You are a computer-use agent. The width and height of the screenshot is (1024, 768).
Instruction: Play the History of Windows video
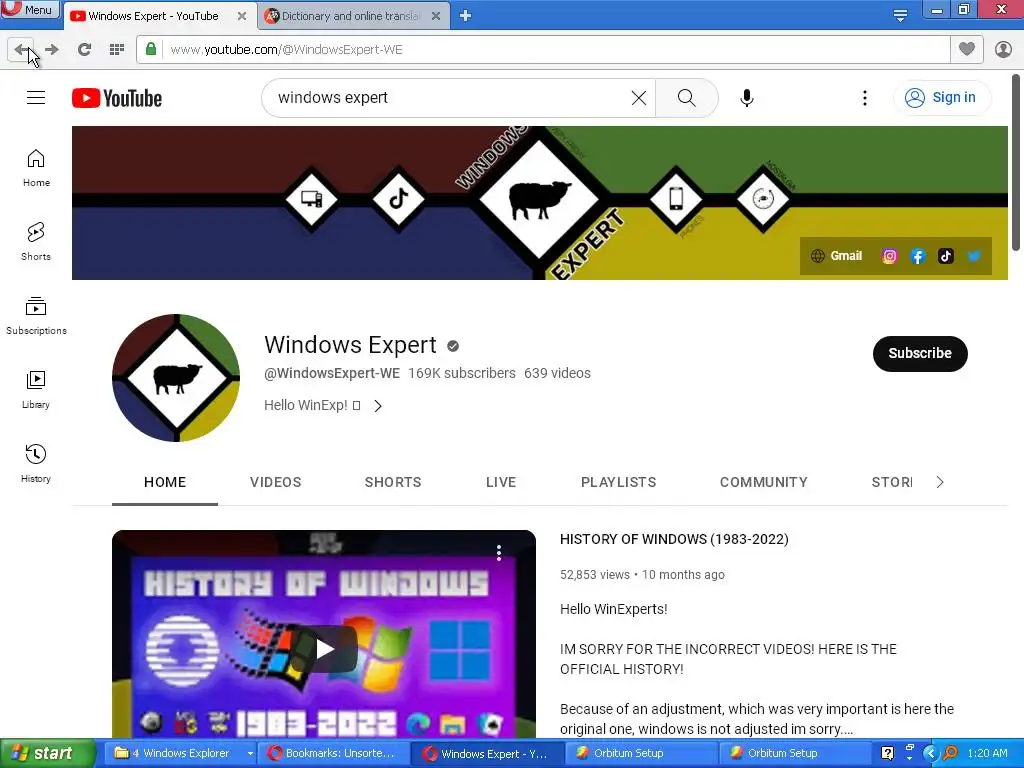pos(324,648)
